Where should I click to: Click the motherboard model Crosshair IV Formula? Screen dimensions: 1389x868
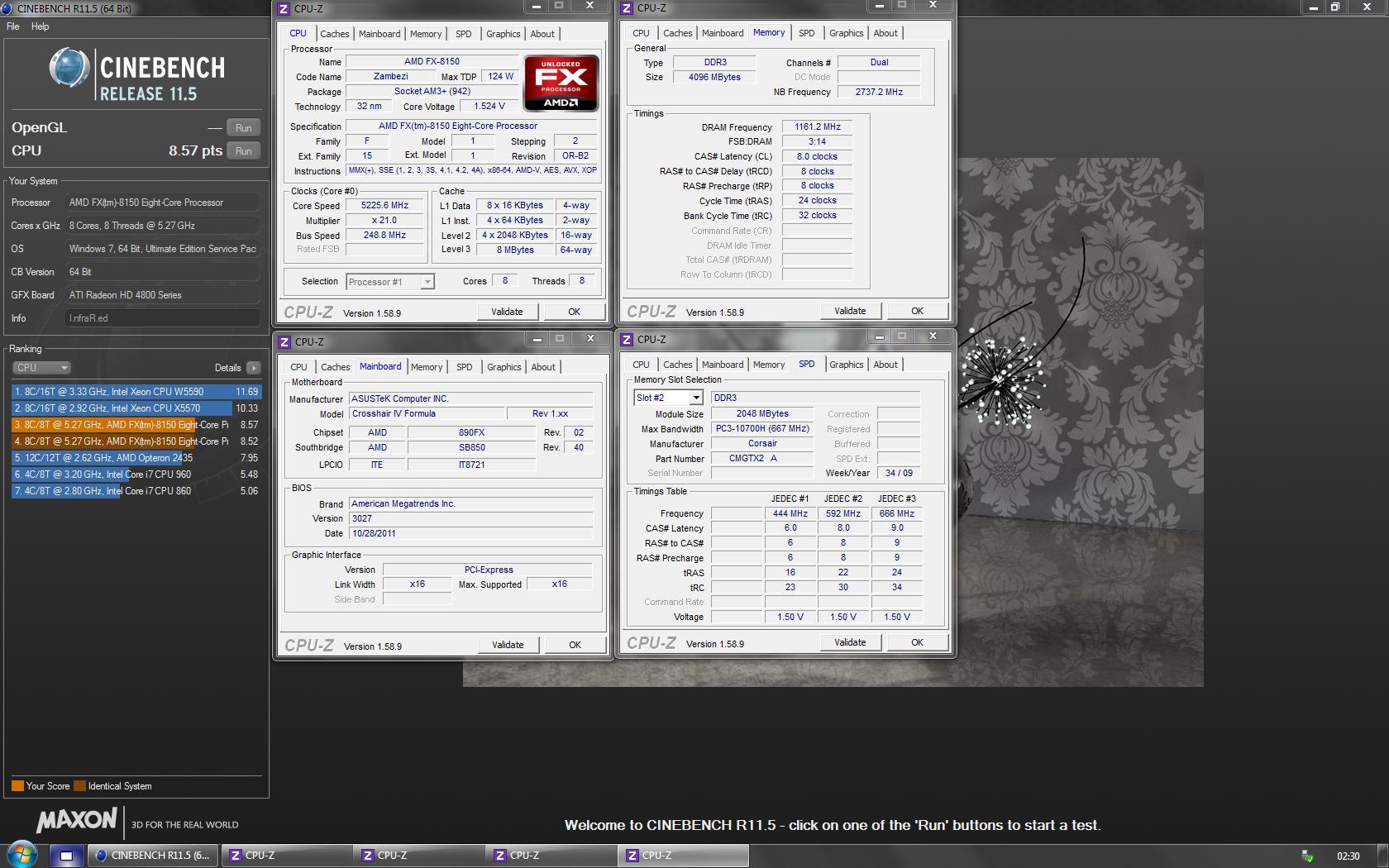[426, 414]
